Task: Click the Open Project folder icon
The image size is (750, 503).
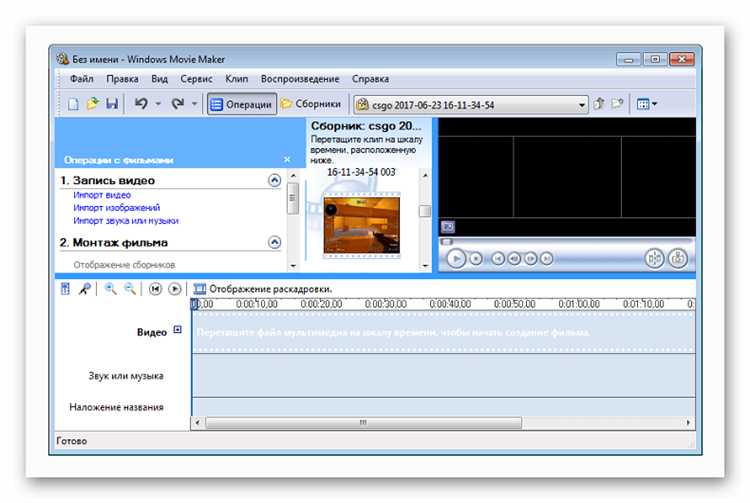Action: pyautogui.click(x=92, y=104)
